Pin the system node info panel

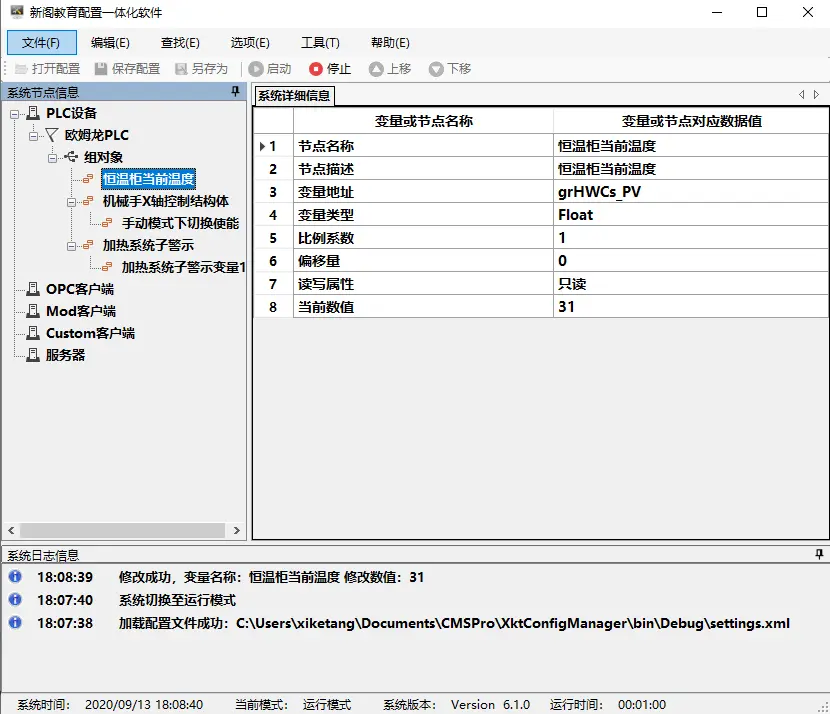tap(235, 92)
